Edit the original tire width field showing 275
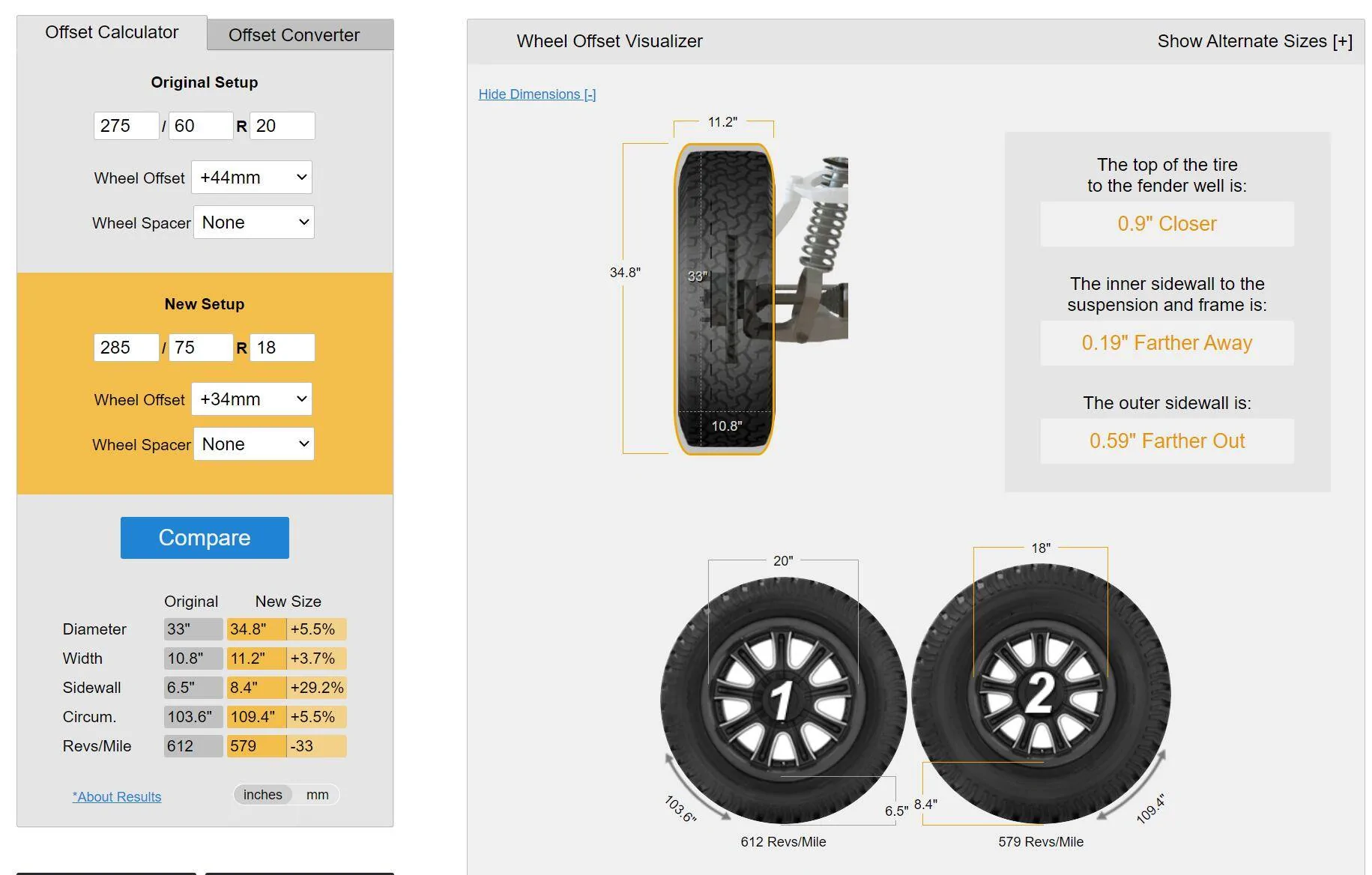The width and height of the screenshot is (1372, 875). coord(126,125)
